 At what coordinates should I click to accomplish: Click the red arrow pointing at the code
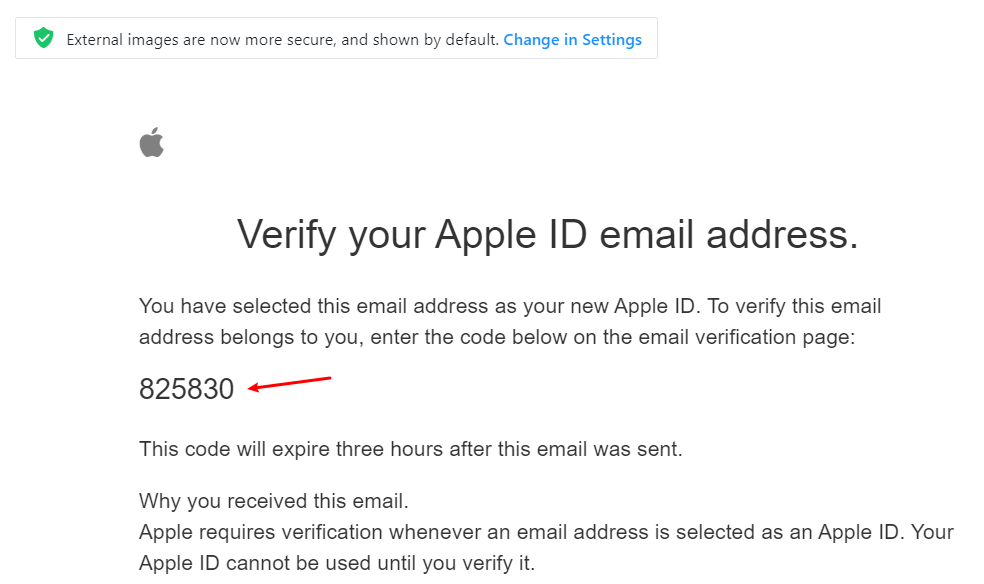289,383
